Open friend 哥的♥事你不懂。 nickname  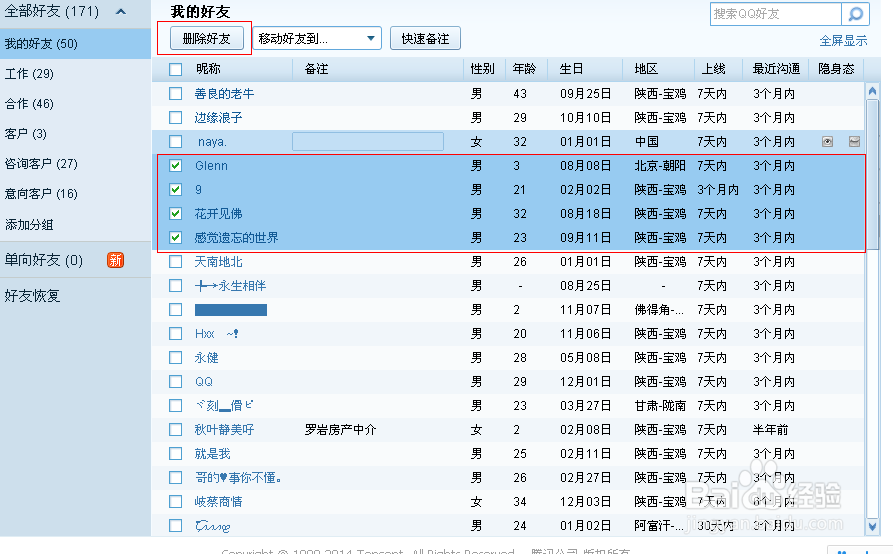tap(238, 478)
